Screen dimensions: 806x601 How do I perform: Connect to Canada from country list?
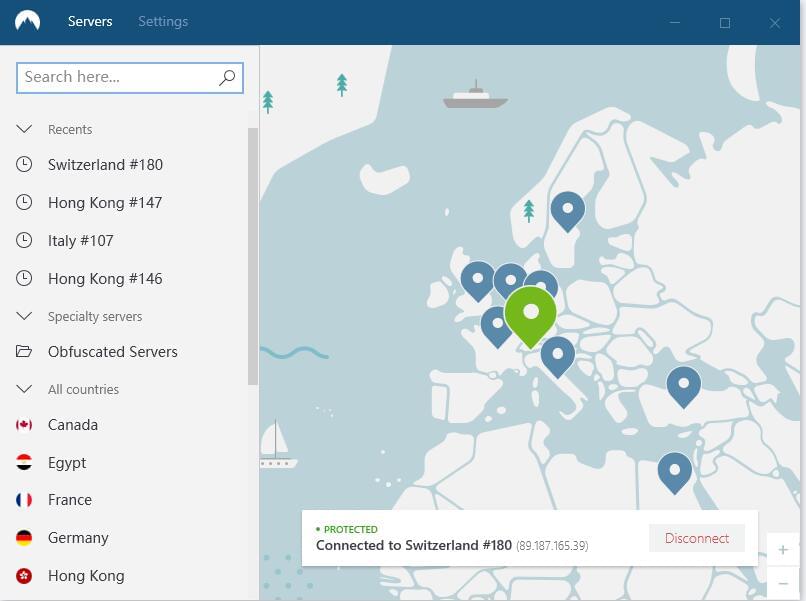(73, 425)
